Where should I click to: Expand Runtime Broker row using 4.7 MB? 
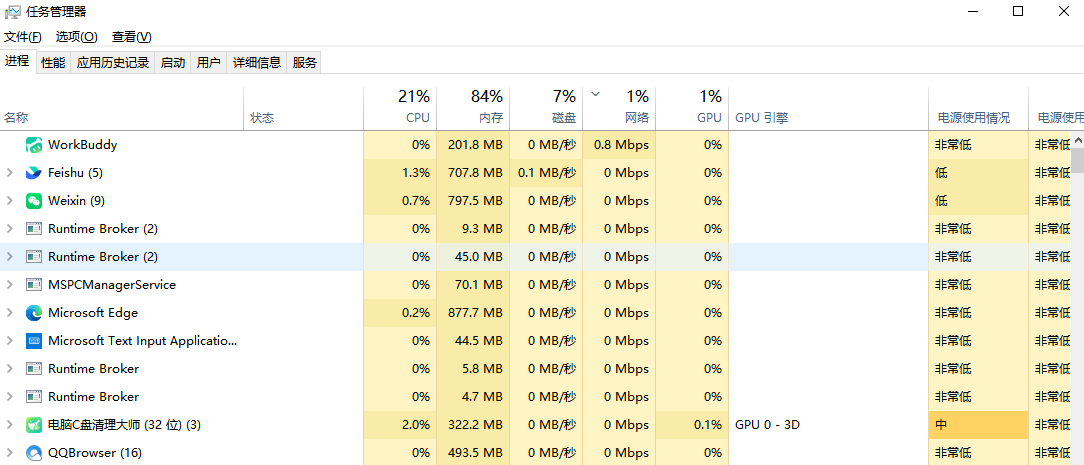click(10, 397)
